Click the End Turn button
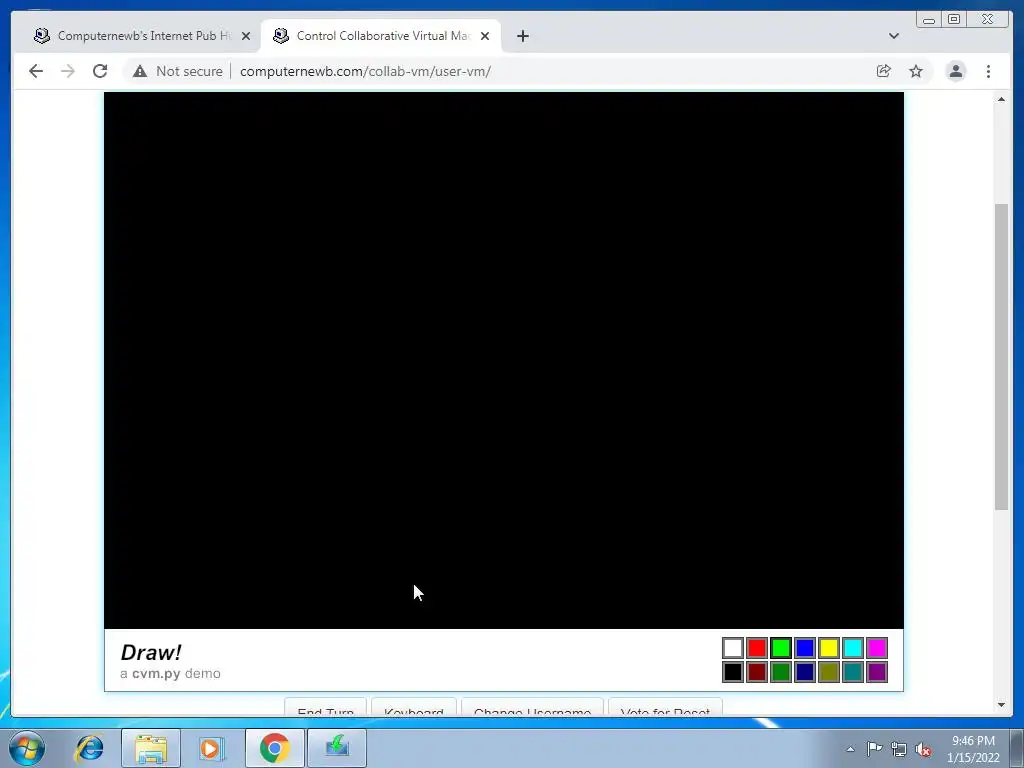This screenshot has height=768, width=1024. pos(325,708)
